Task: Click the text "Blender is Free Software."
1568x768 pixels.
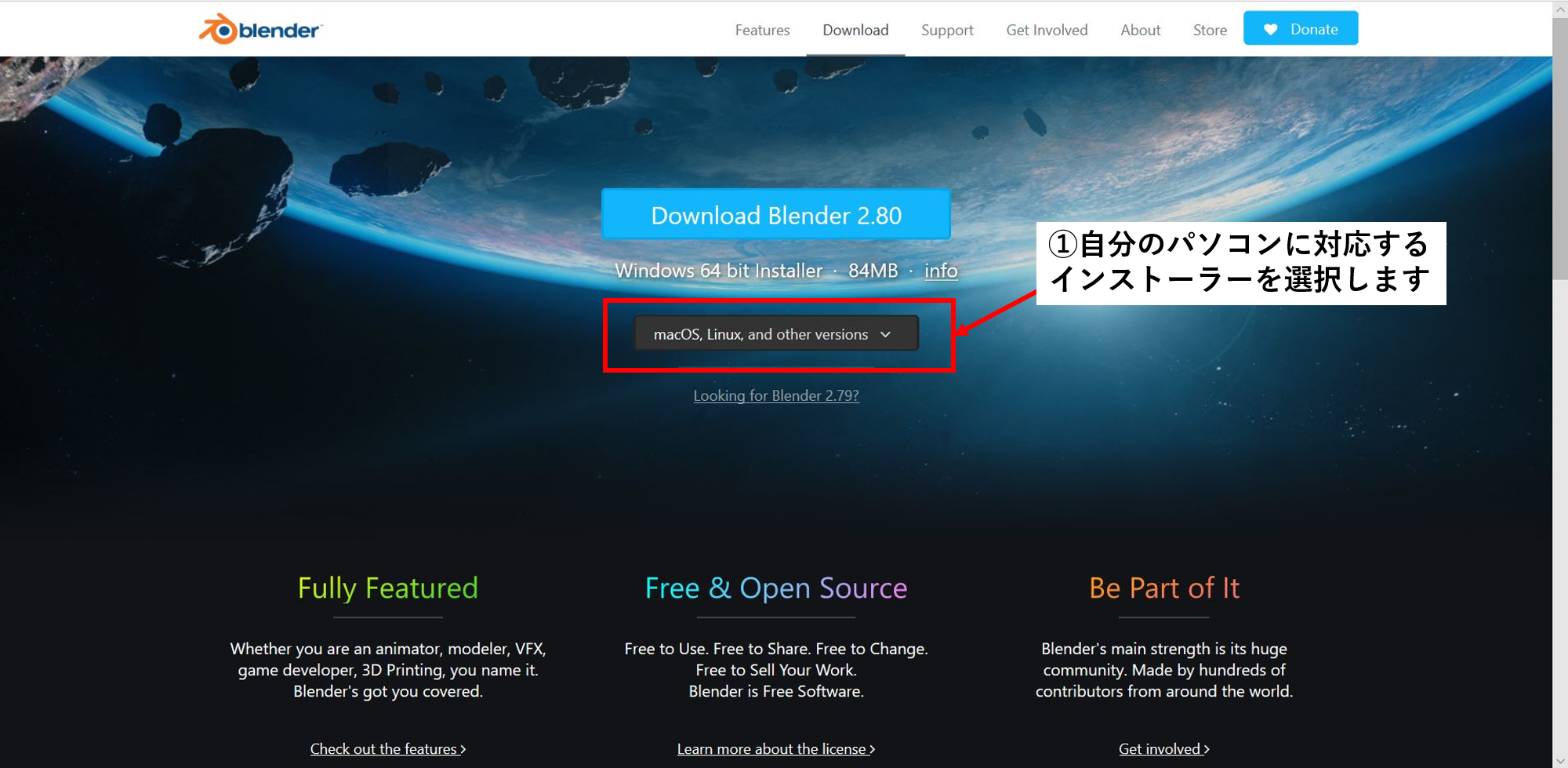Action: tap(776, 691)
